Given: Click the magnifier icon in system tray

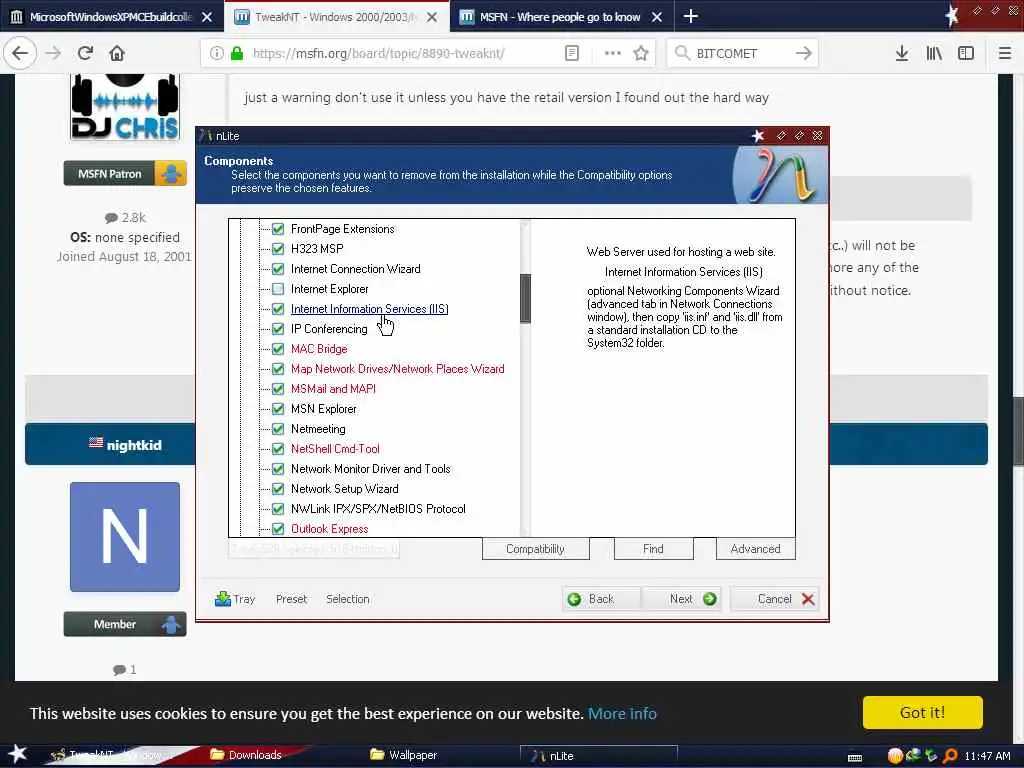Looking at the screenshot, I should tap(950, 756).
